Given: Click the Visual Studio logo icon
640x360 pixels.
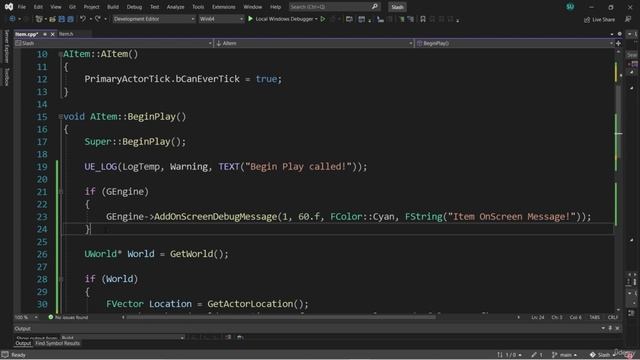Looking at the screenshot, I should pyautogui.click(x=9, y=7).
